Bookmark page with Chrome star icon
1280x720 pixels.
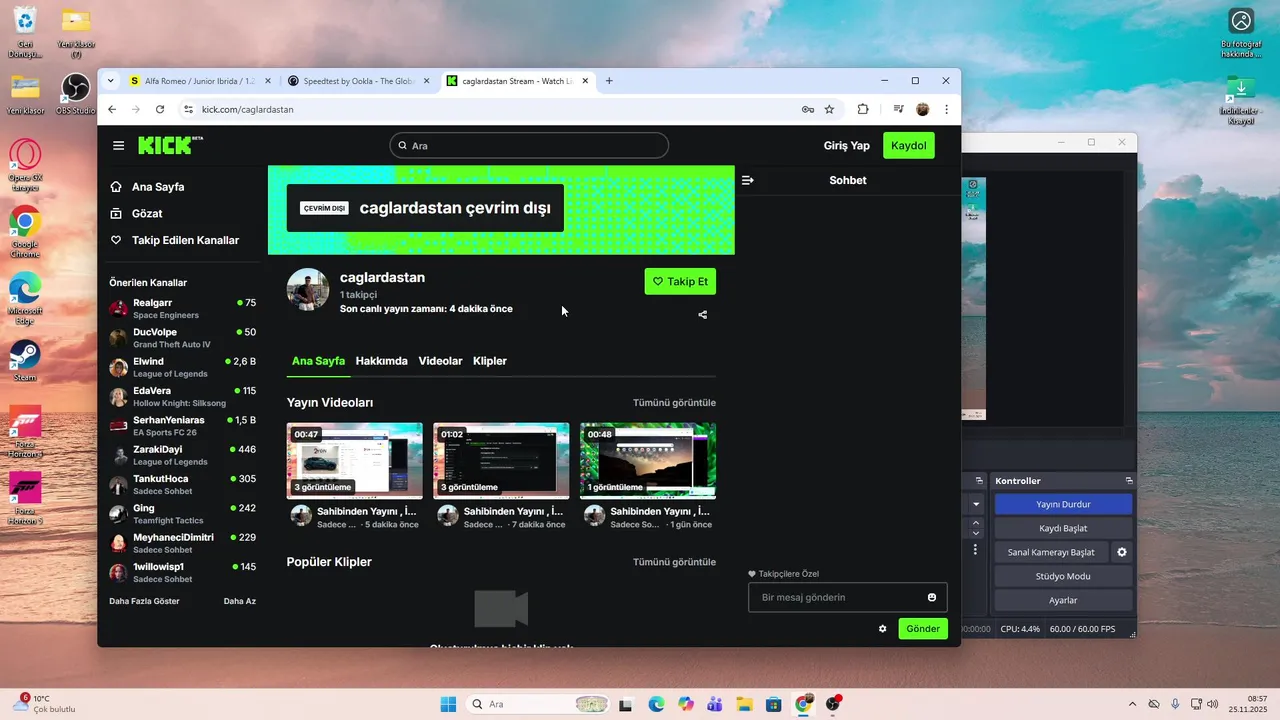(829, 109)
